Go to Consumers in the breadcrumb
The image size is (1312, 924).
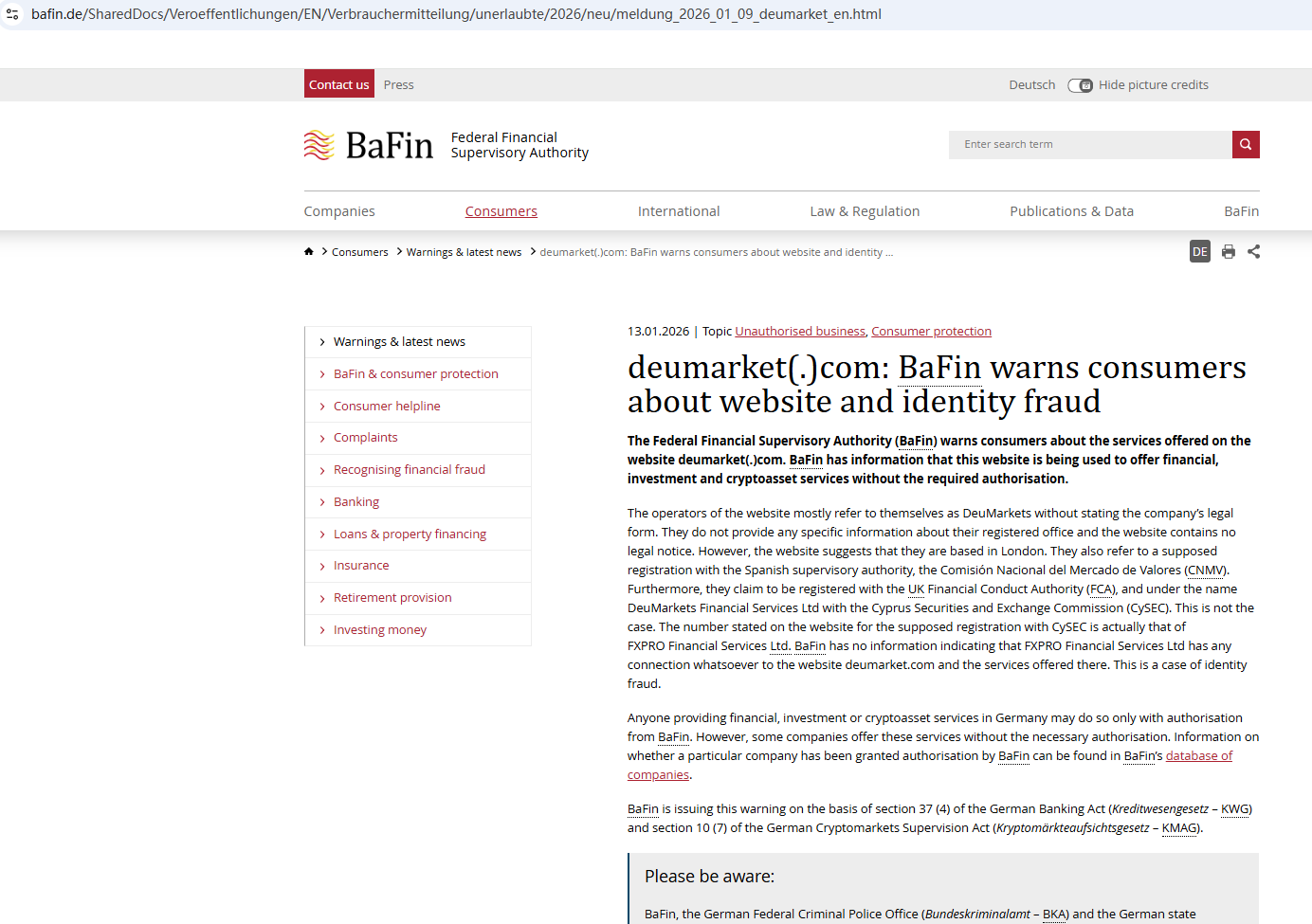tap(360, 252)
